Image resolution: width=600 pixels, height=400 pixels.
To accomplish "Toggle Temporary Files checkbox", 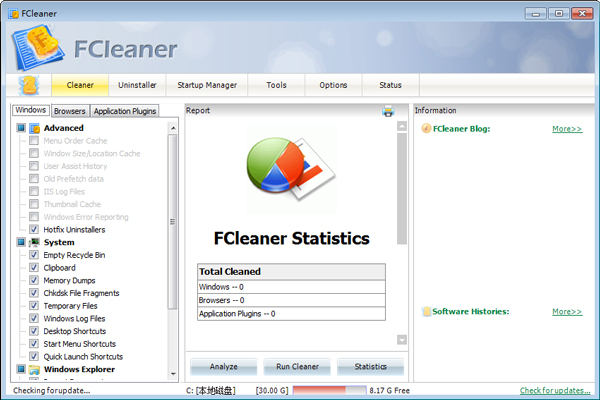I will pyautogui.click(x=34, y=305).
